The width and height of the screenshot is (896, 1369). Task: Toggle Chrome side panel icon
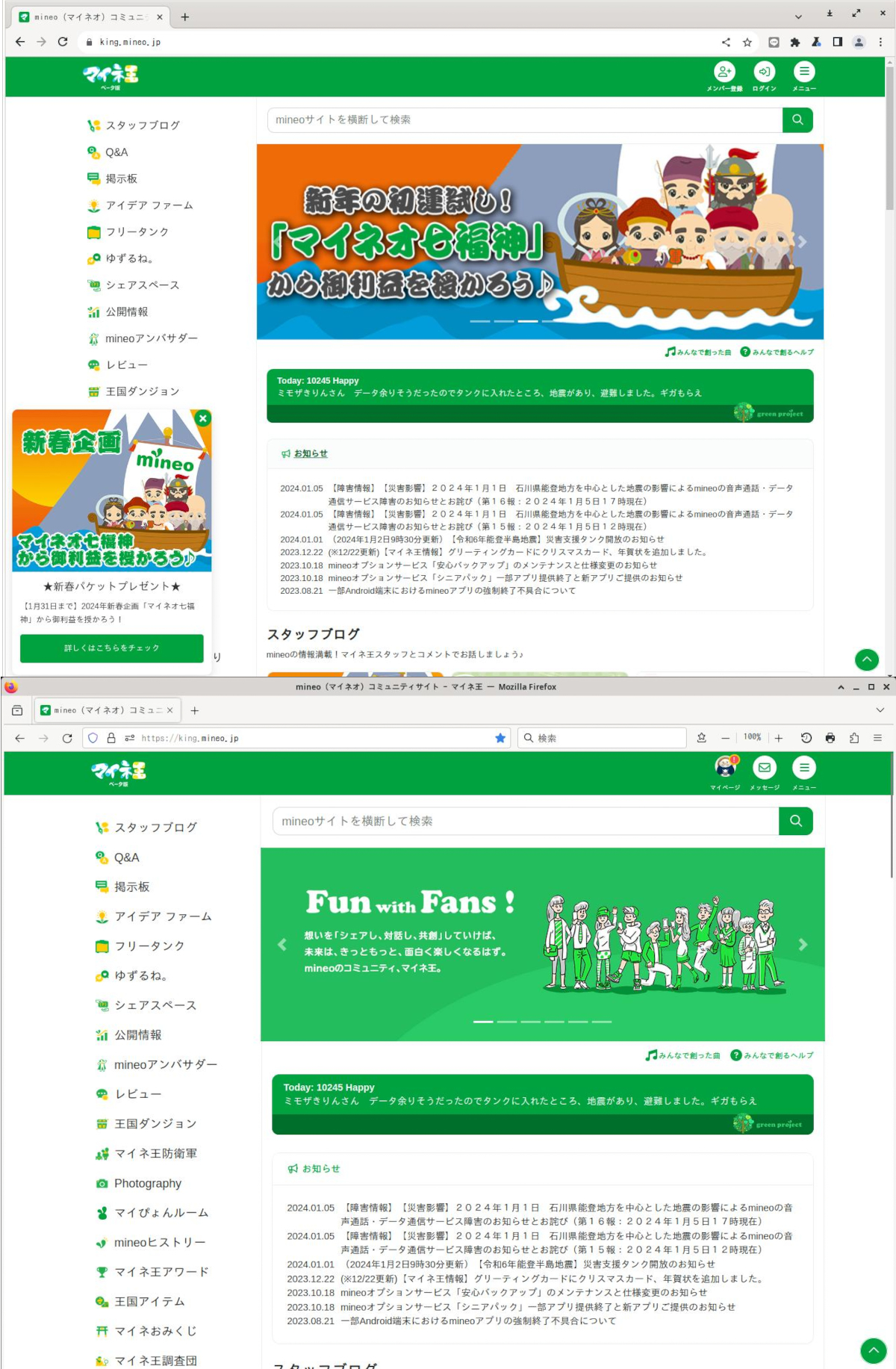pos(838,42)
